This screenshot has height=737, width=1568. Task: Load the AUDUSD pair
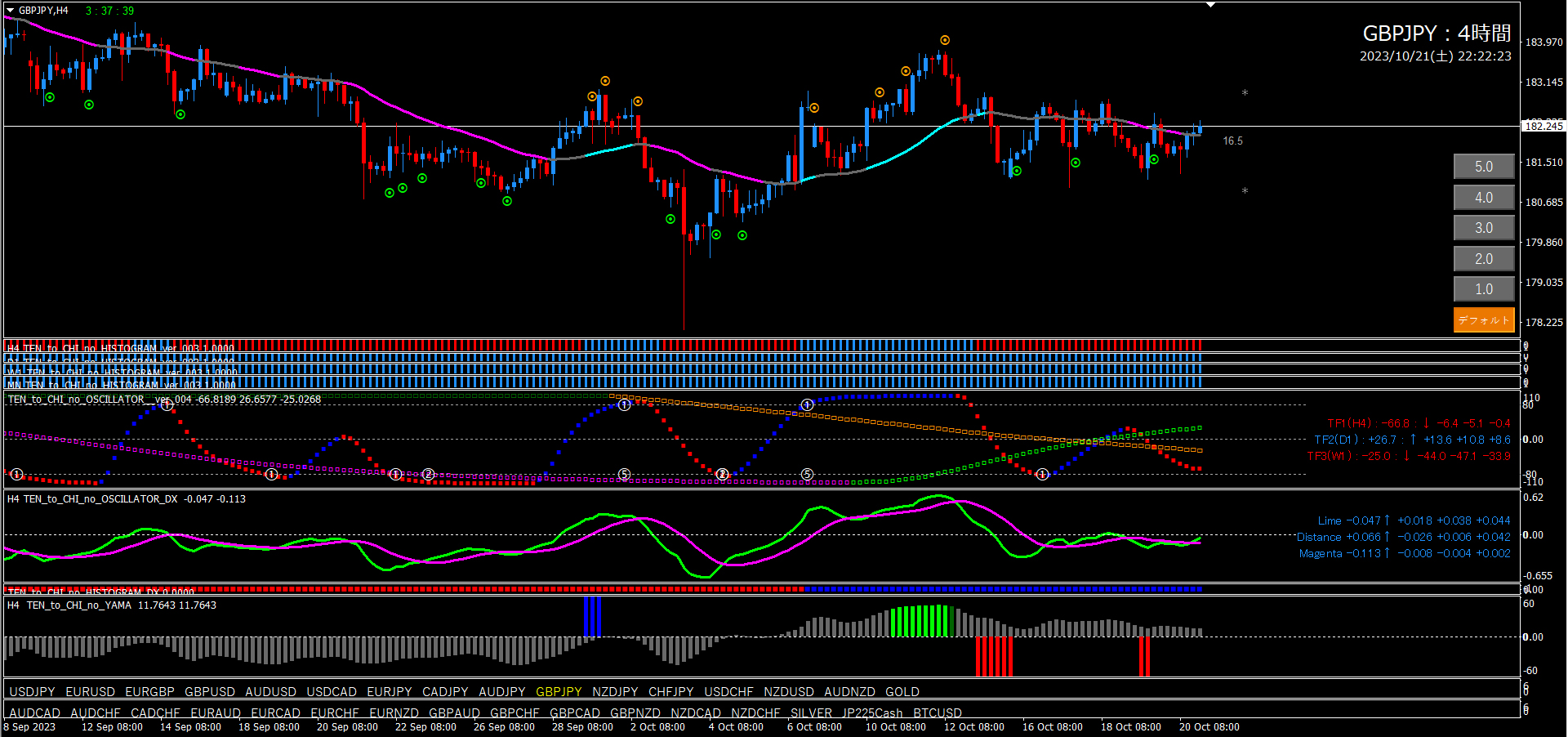(271, 692)
